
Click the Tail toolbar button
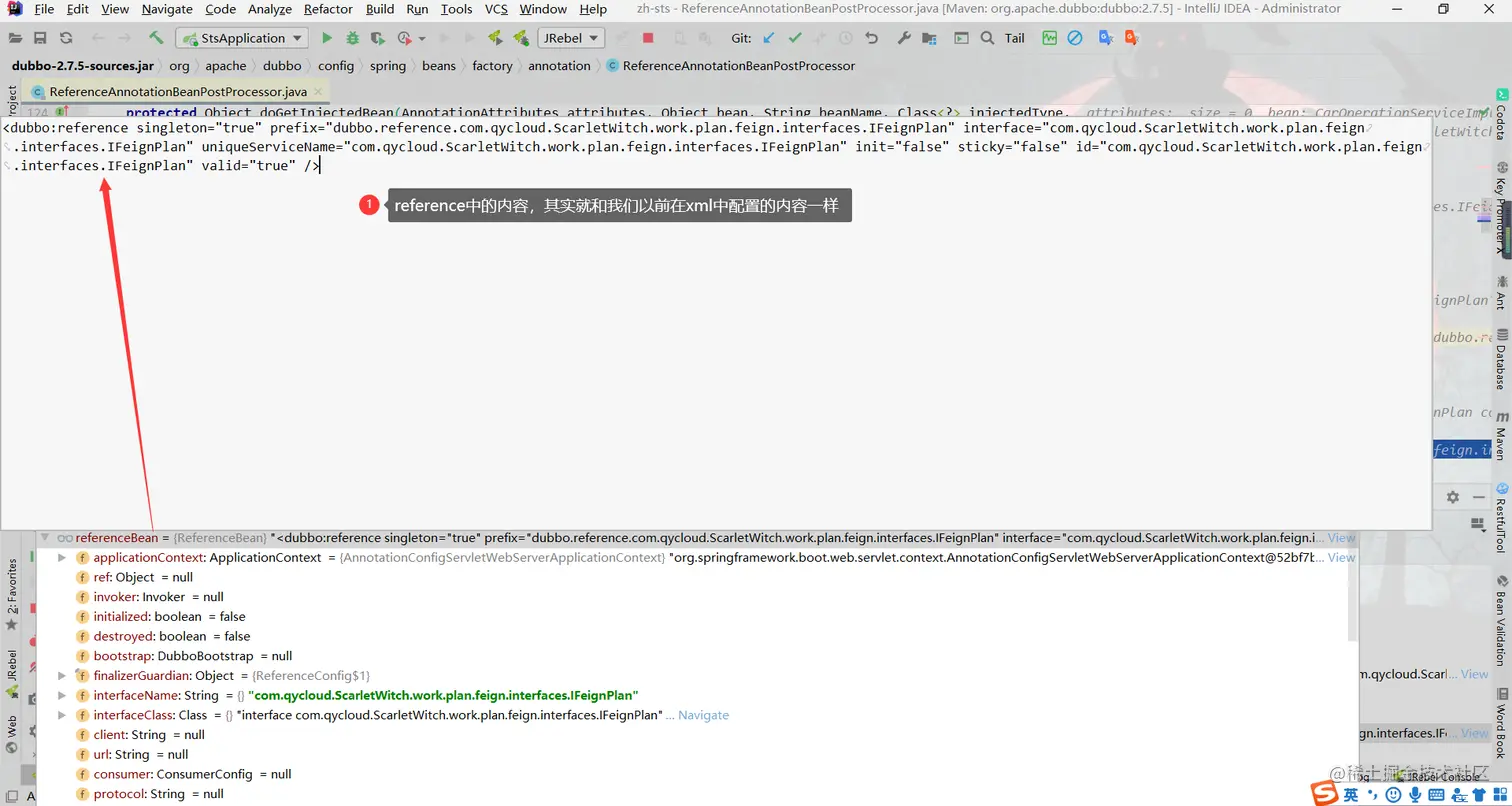point(1015,38)
